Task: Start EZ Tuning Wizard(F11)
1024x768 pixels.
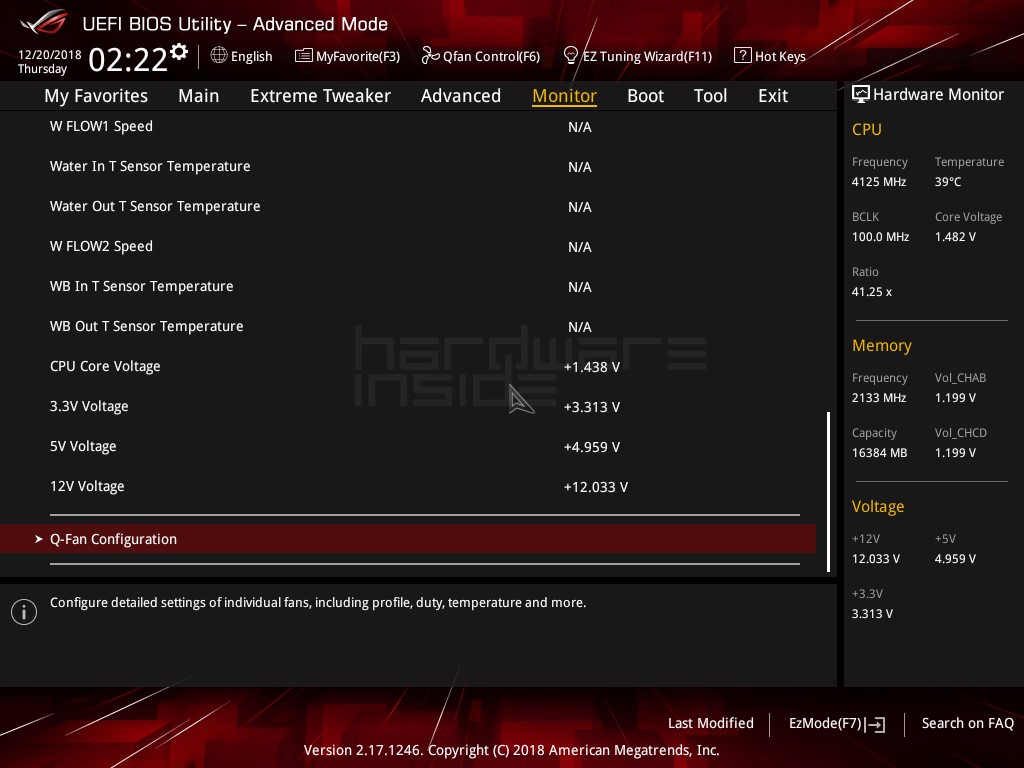Action: [647, 57]
